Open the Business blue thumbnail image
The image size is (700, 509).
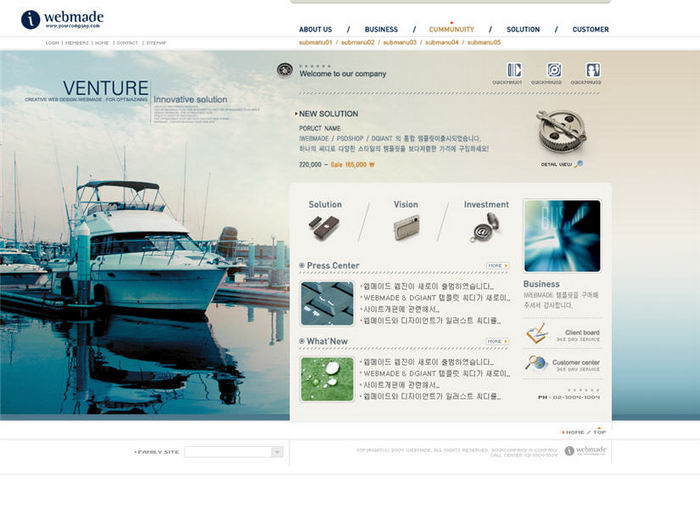click(x=562, y=236)
